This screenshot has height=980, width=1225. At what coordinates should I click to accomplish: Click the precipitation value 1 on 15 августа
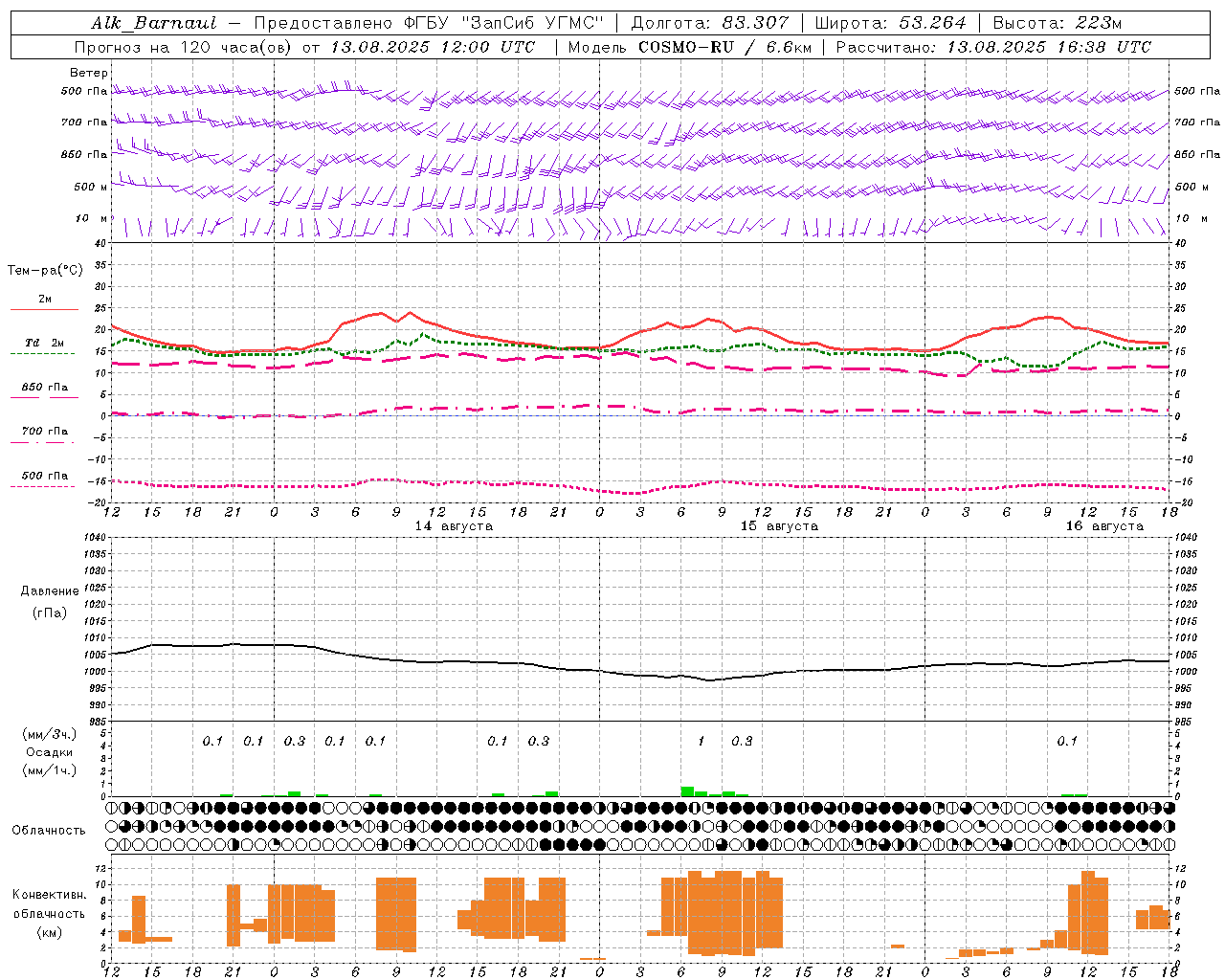pos(701,741)
